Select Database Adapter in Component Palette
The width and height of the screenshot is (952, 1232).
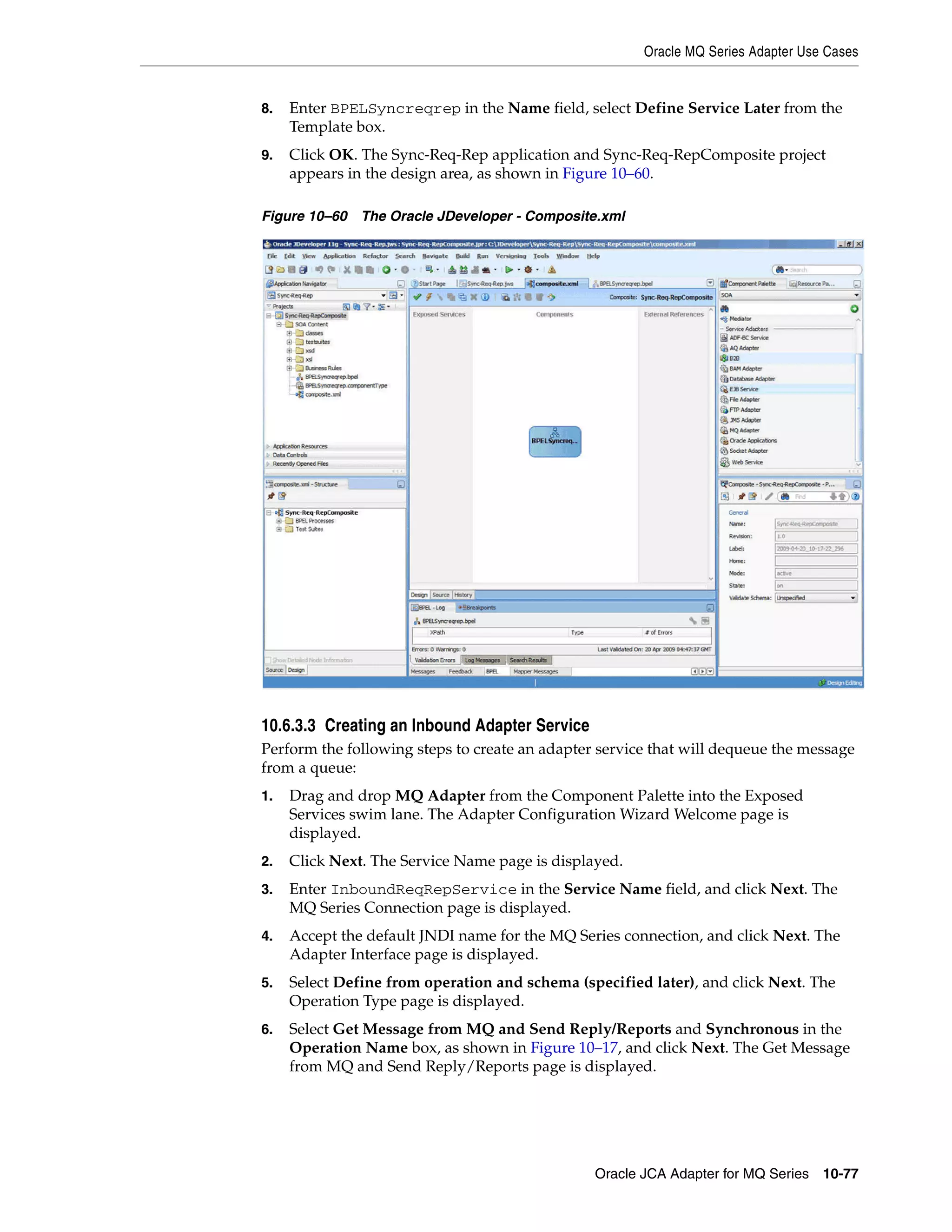752,379
